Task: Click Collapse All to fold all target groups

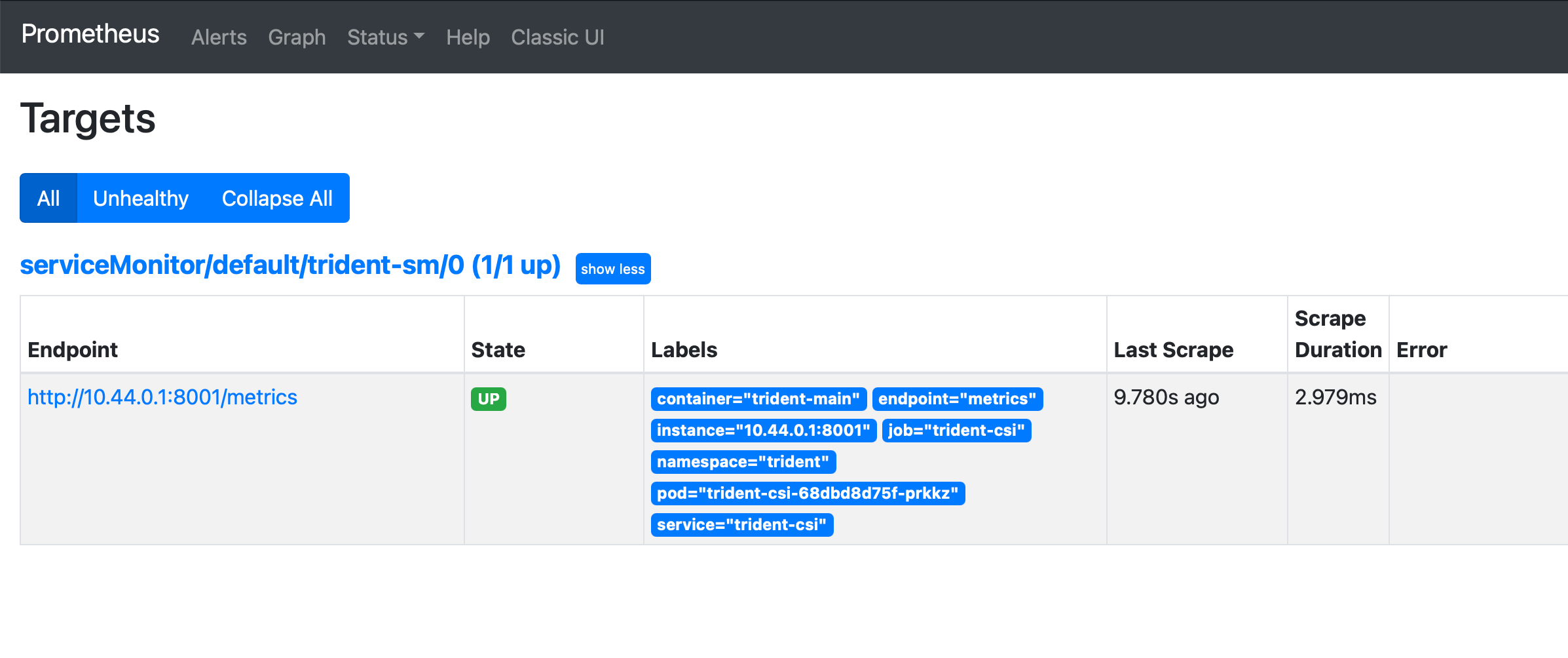Action: point(277,198)
